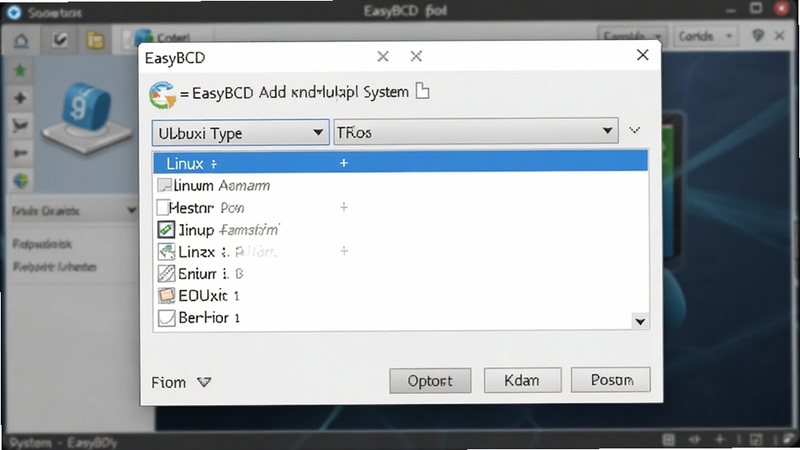Uncheck the Jinup checkbox
This screenshot has width=800, height=450.
pyautogui.click(x=166, y=230)
